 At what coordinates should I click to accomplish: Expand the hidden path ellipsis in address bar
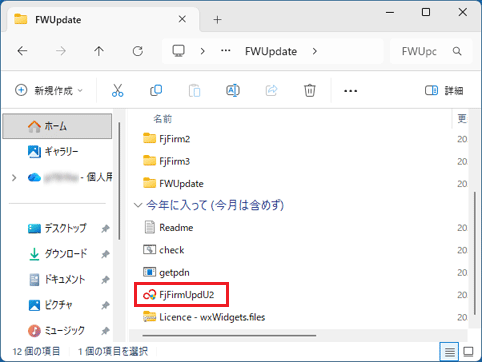[x=226, y=51]
